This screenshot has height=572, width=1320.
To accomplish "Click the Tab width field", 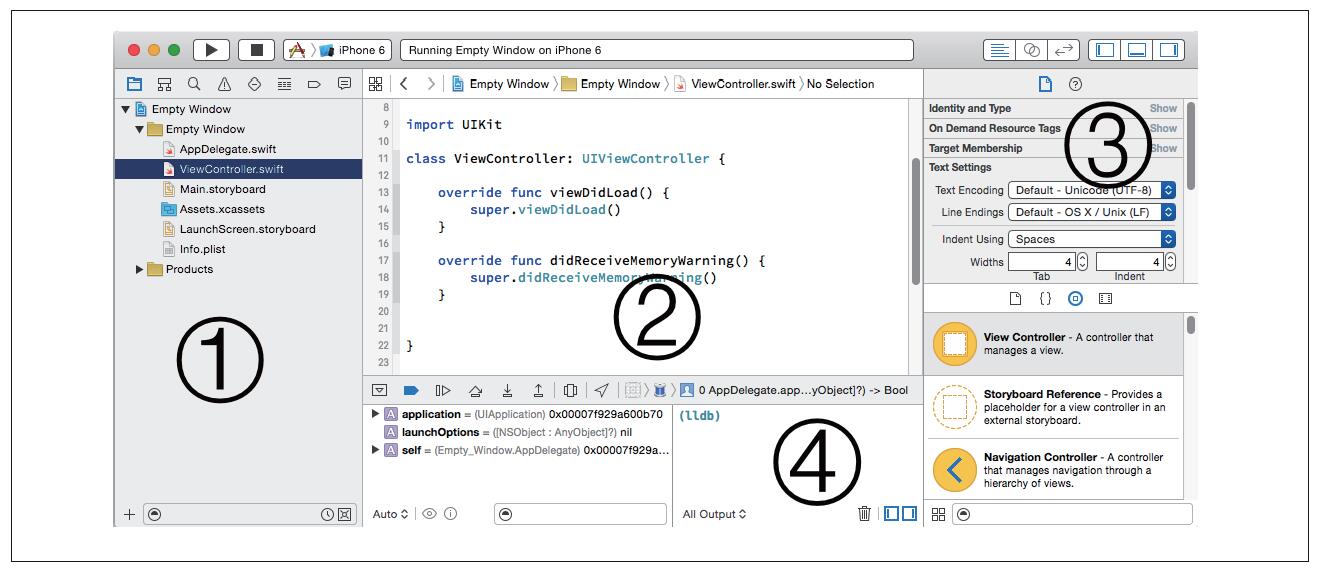I will (x=1042, y=262).
